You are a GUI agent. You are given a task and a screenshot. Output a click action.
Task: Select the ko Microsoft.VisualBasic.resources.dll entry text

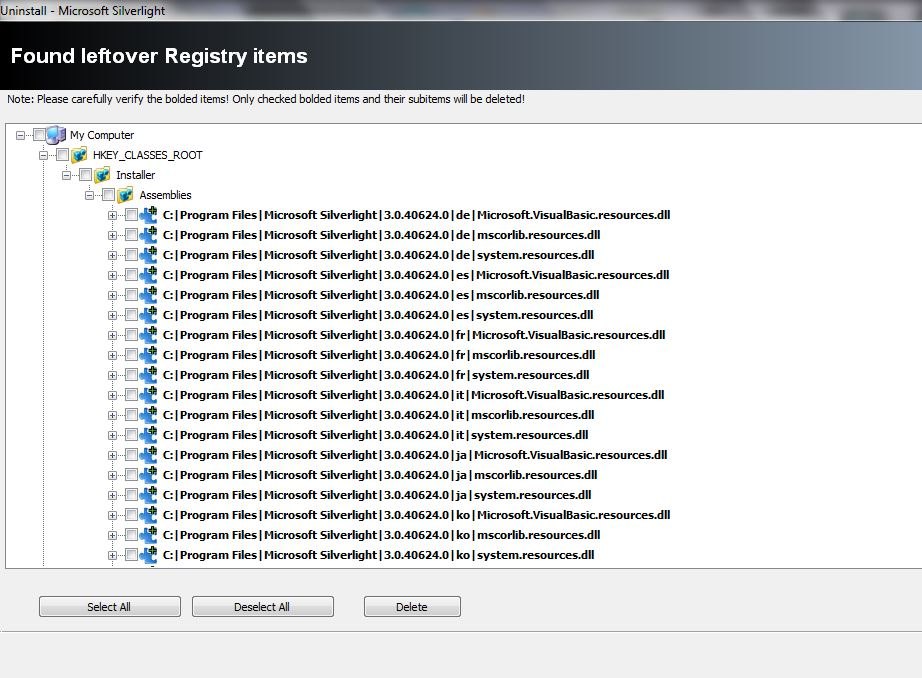(x=416, y=515)
